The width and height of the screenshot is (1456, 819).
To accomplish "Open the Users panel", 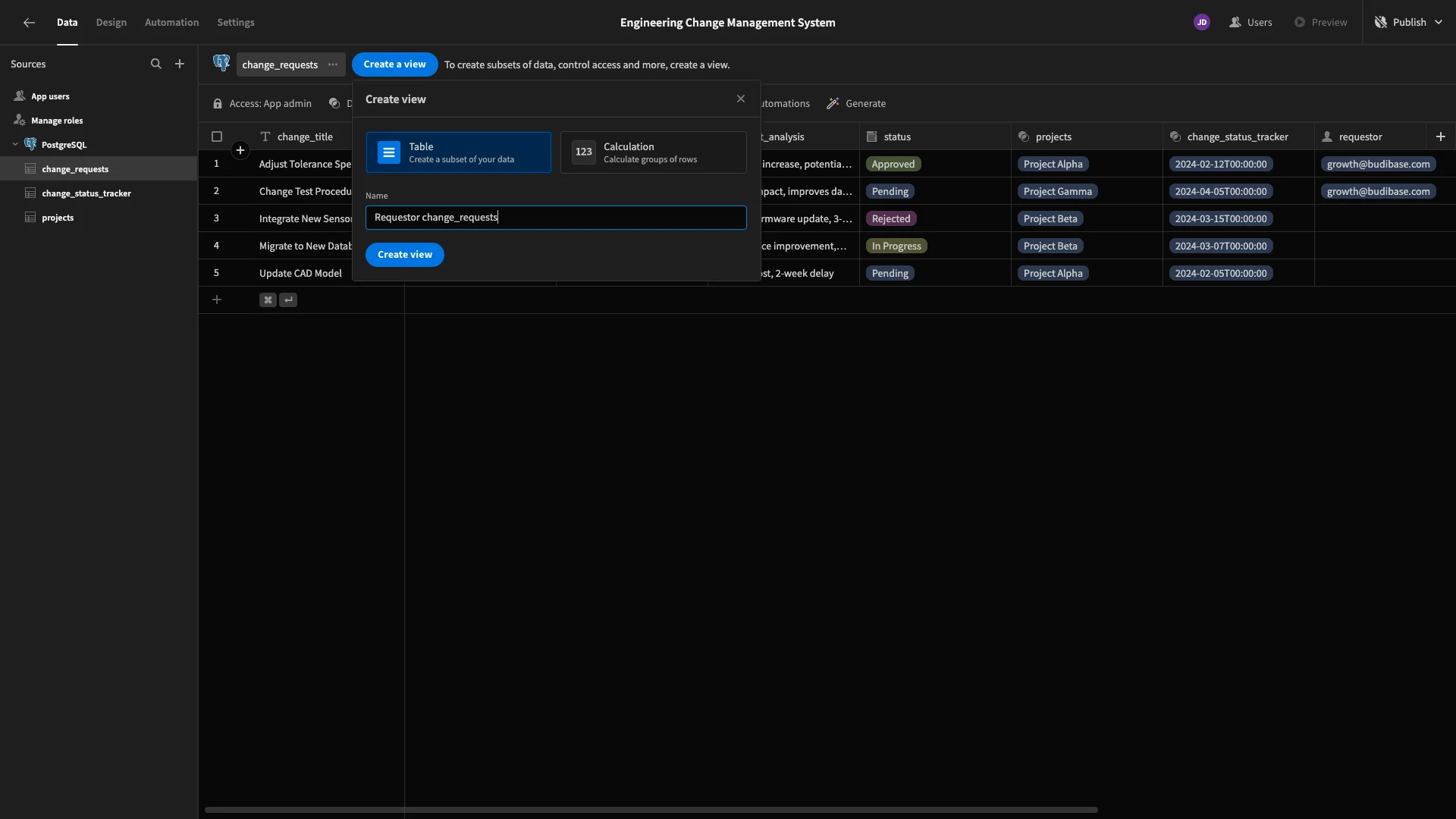I will (x=1251, y=23).
